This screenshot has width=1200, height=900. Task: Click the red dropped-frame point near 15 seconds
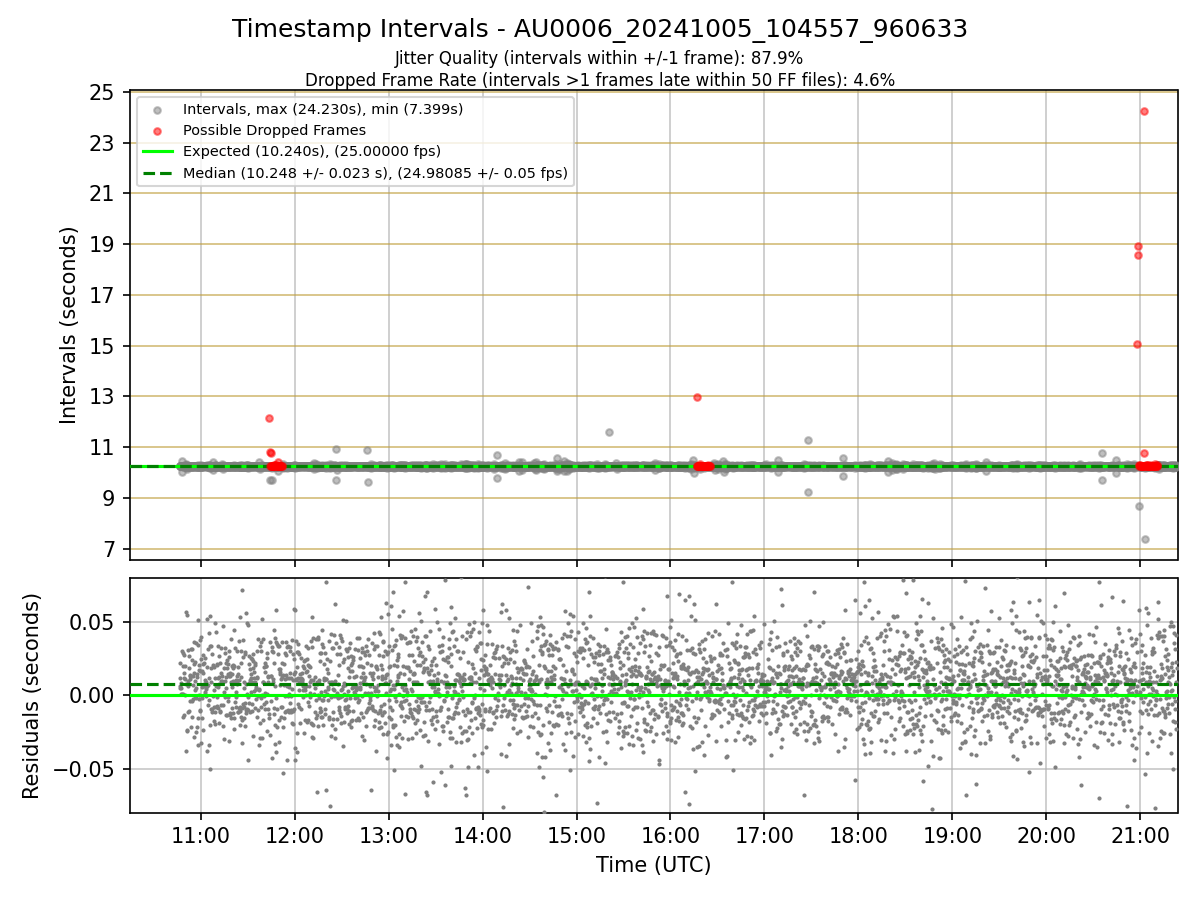pyautogui.click(x=1137, y=344)
